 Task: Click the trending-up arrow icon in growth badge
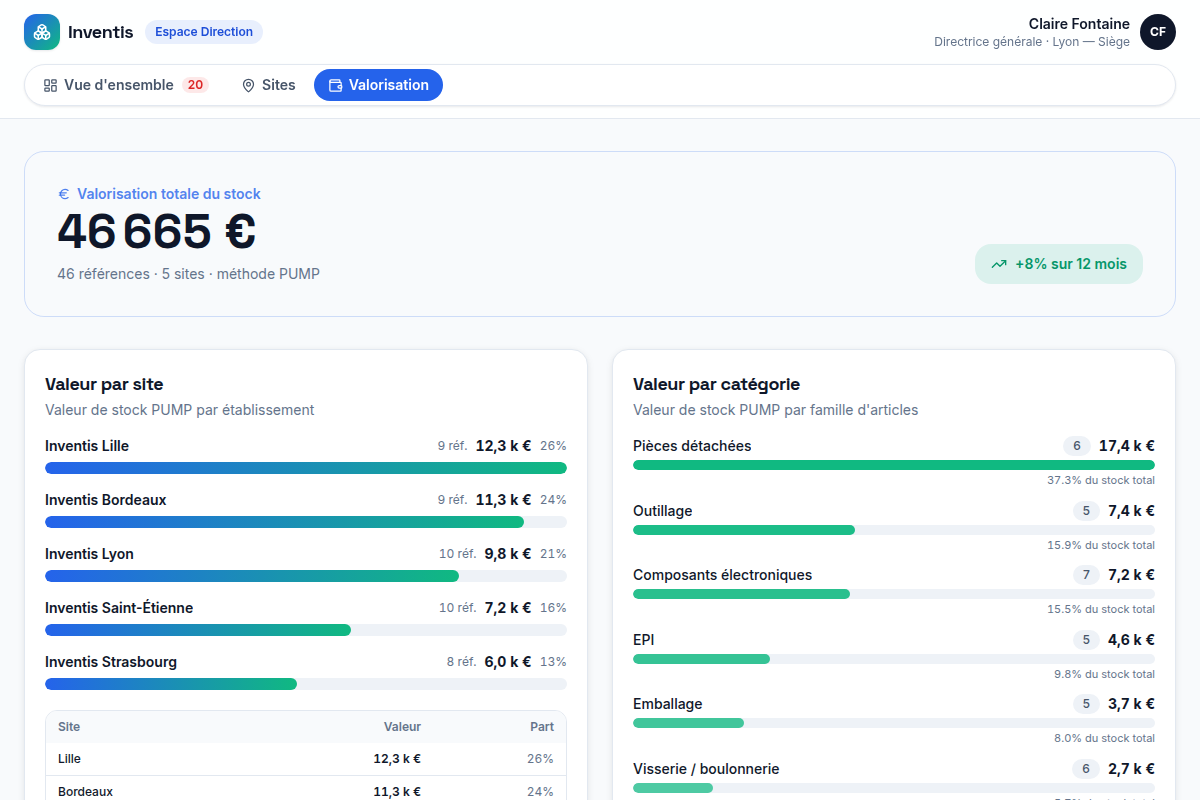click(999, 265)
